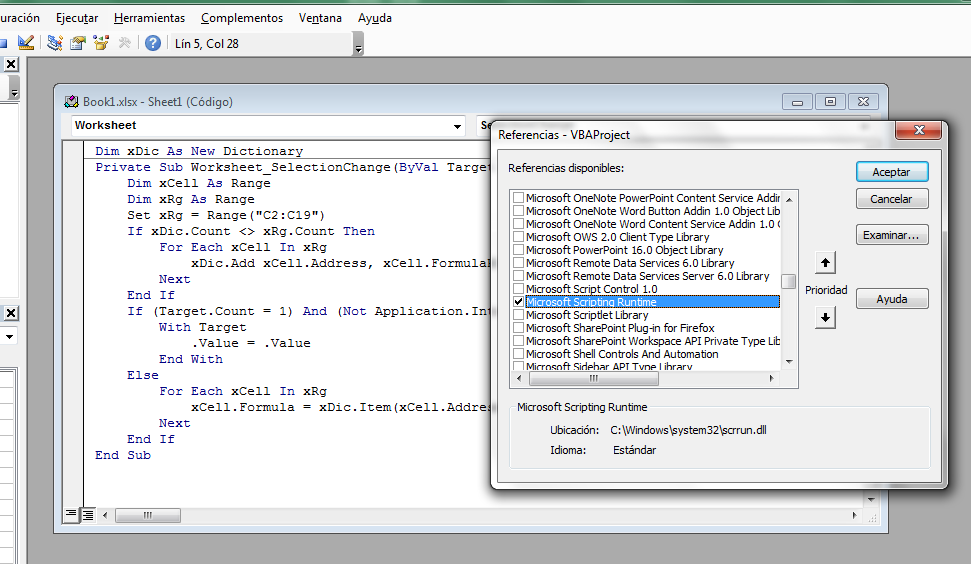Screen dimensions: 971x564
Task: Move reference priority down with arrow
Action: coord(825,318)
